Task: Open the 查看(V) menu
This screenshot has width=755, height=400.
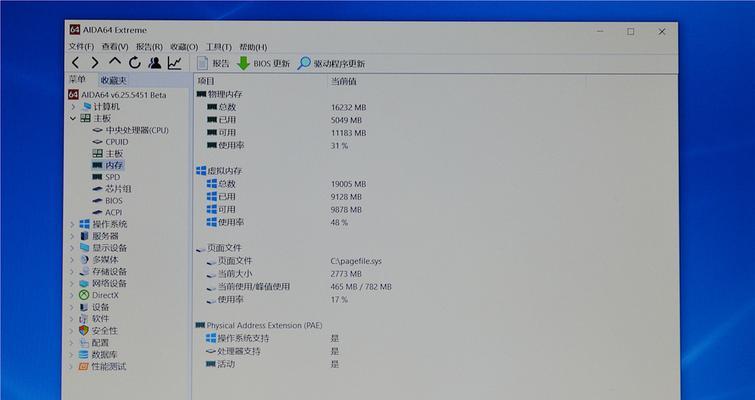Action: click(x=115, y=47)
